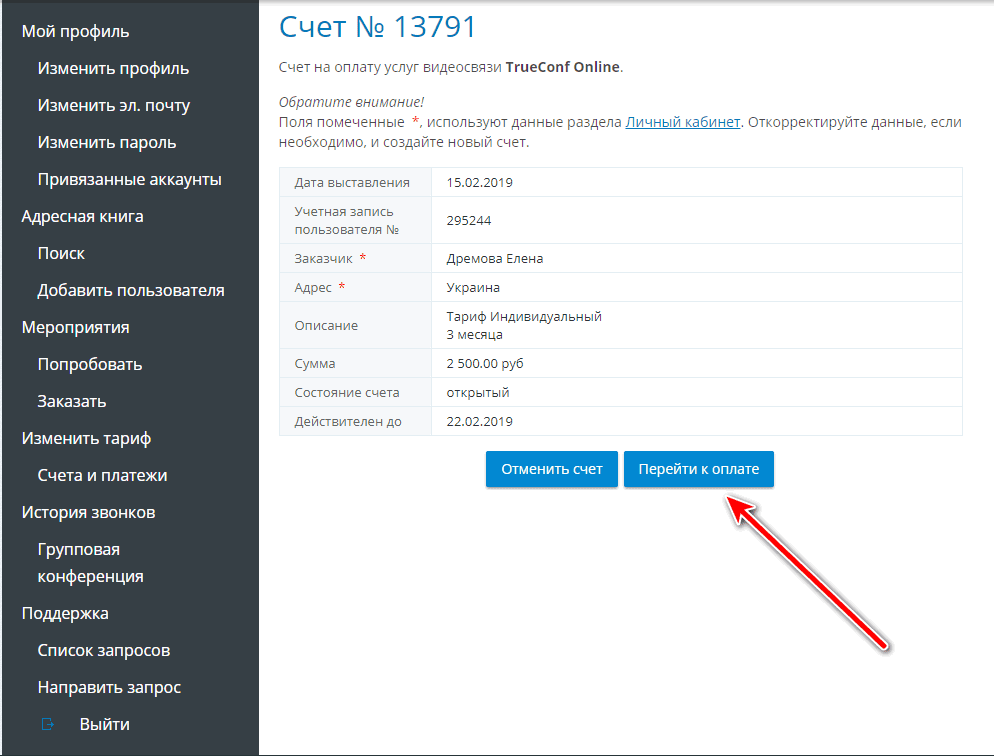994x756 pixels.
Task: Click the Описание label
Action: (x=326, y=326)
